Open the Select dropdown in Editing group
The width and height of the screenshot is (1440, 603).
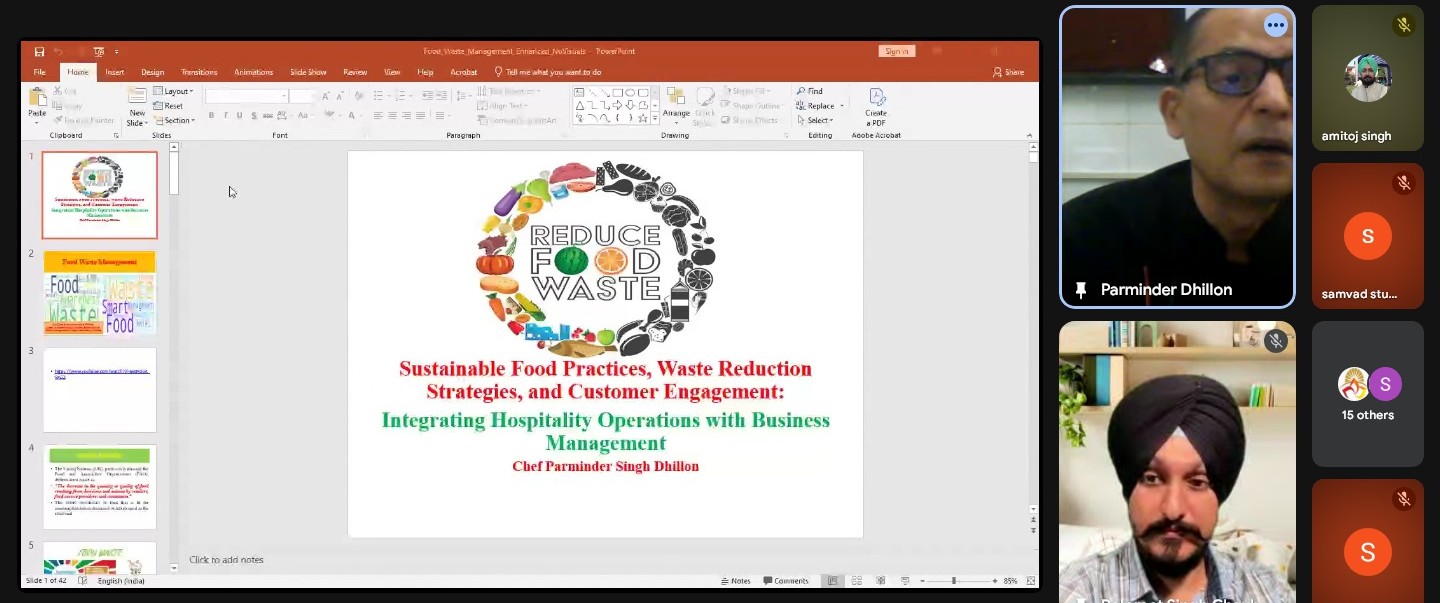(x=817, y=120)
